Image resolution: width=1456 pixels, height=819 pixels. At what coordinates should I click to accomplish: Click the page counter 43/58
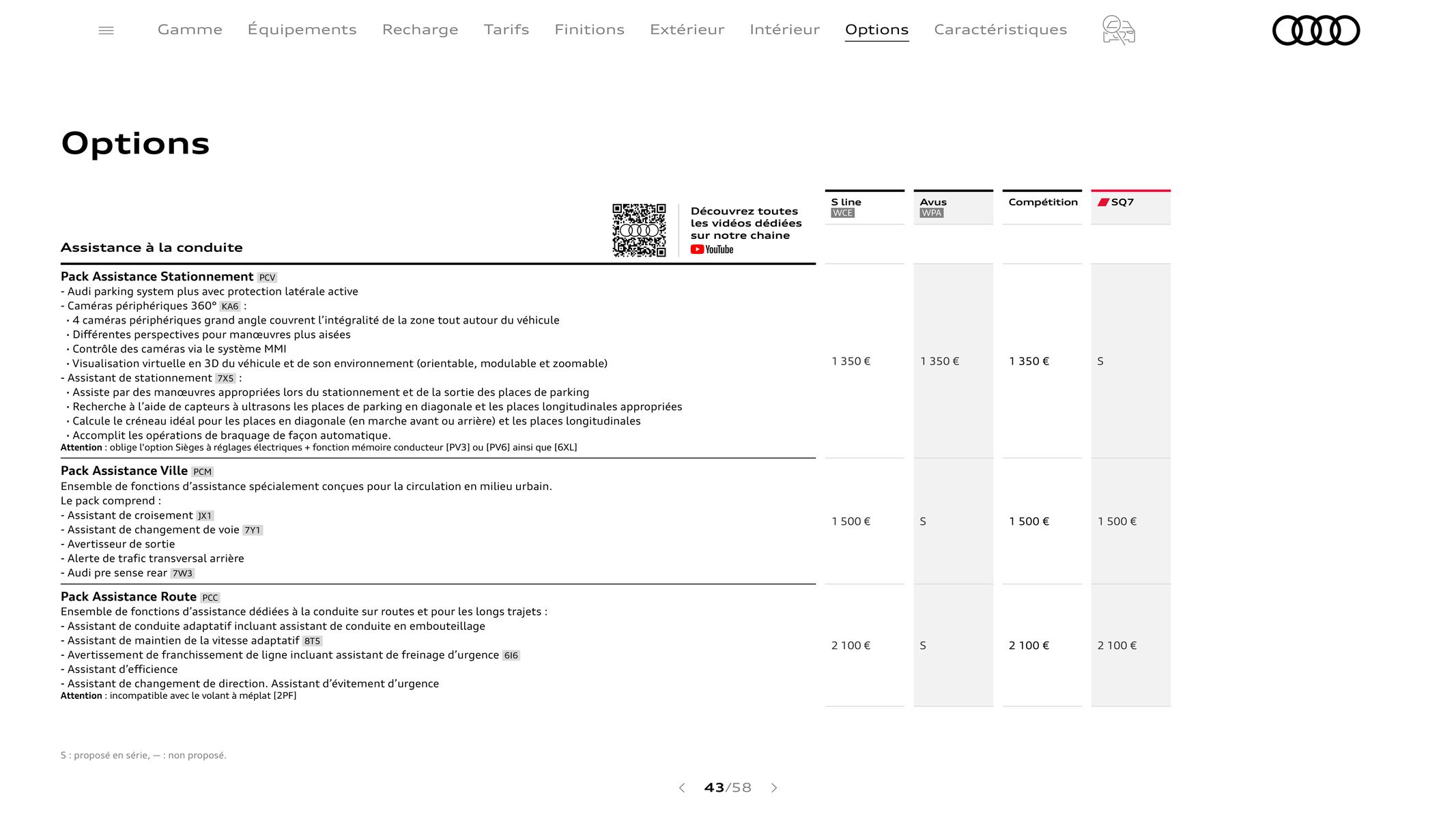[728, 788]
